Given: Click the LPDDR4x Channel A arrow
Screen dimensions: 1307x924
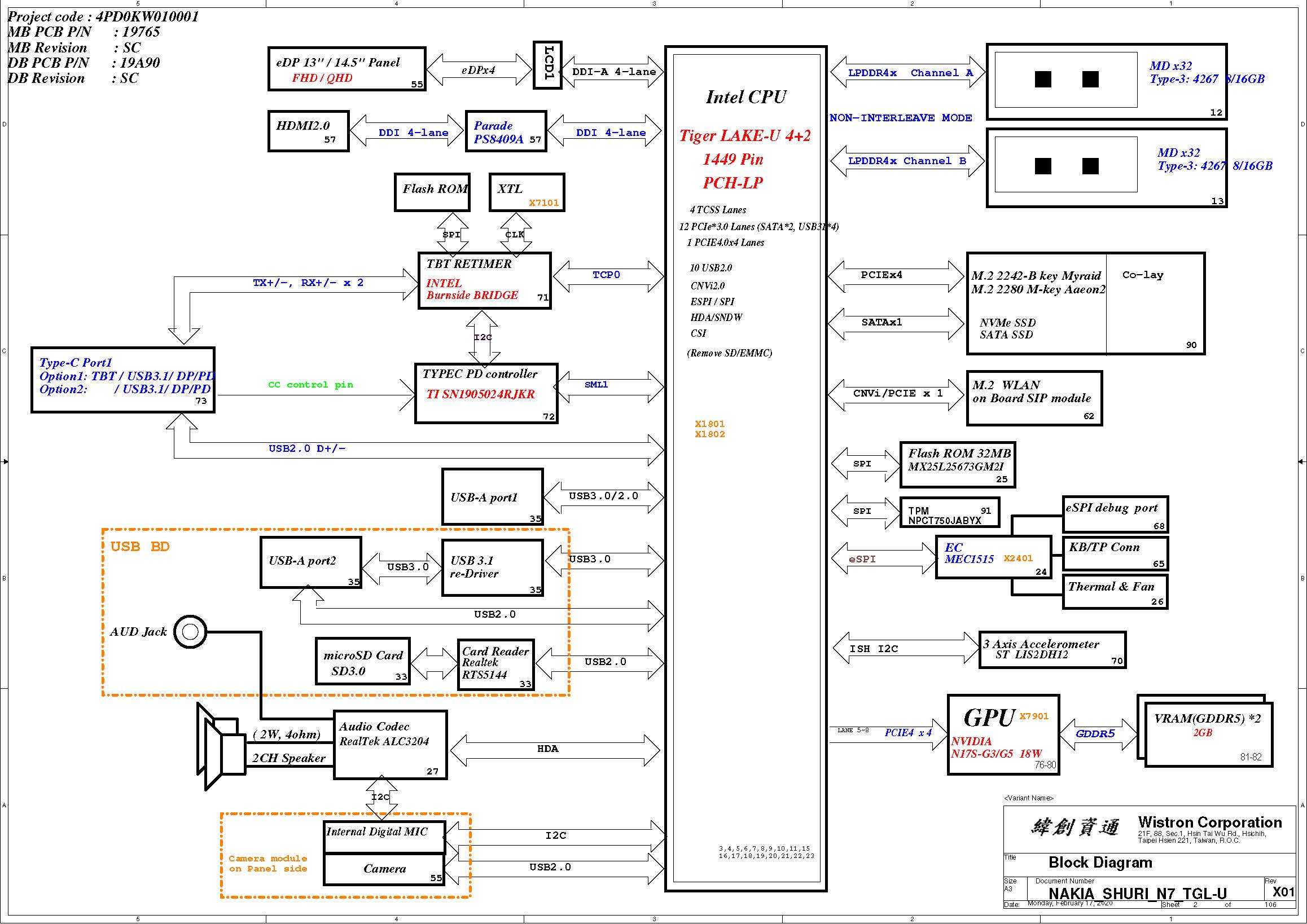Looking at the screenshot, I should pyautogui.click(x=908, y=72).
